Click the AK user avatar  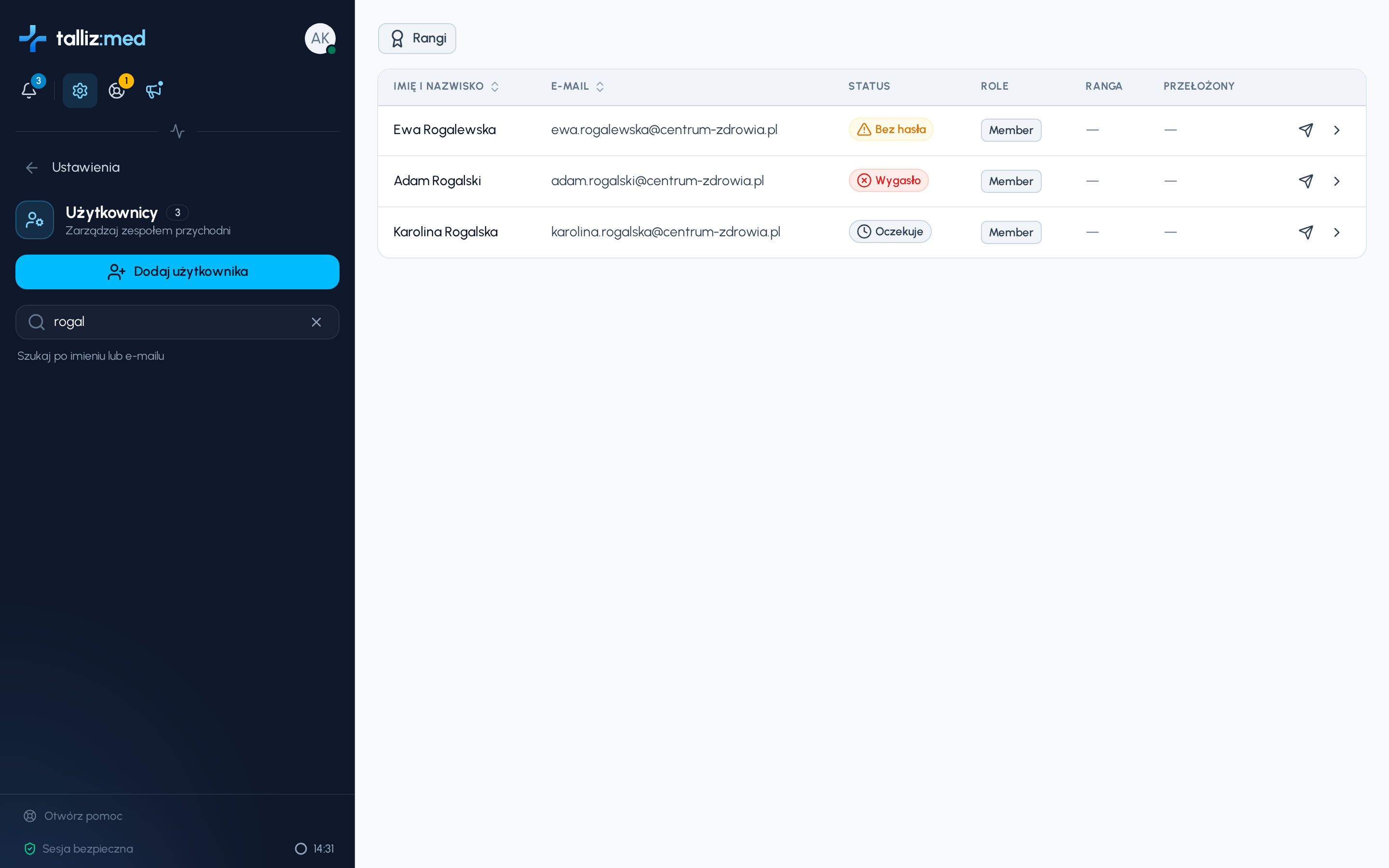[x=320, y=39]
